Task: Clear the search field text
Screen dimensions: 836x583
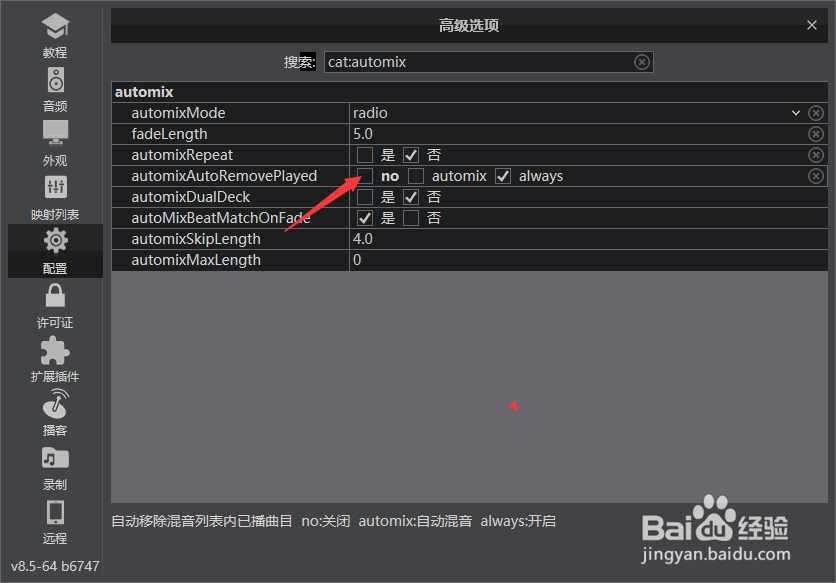Action: pos(642,62)
